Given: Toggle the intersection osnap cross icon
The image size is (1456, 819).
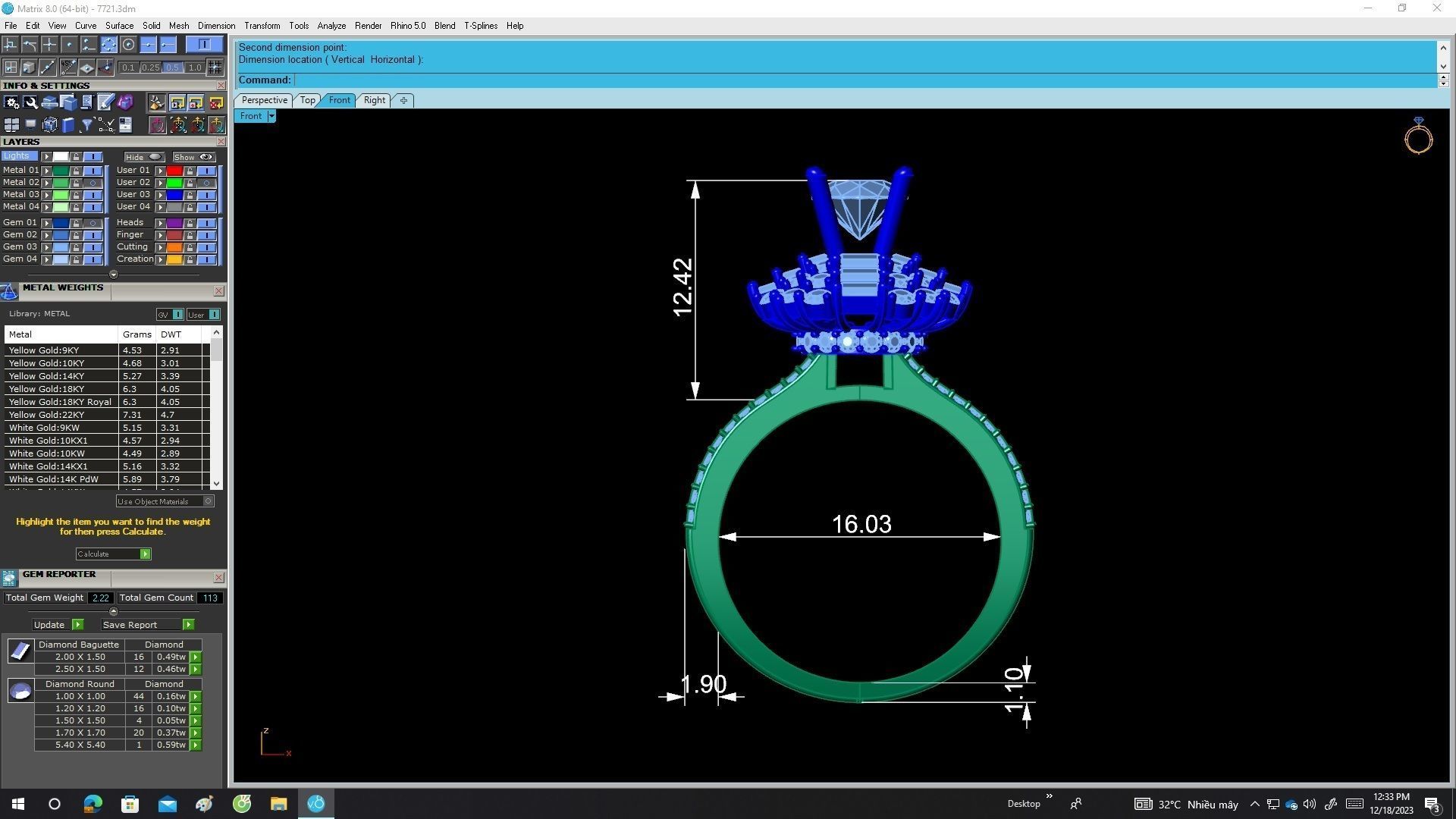Looking at the screenshot, I should coord(49,45).
